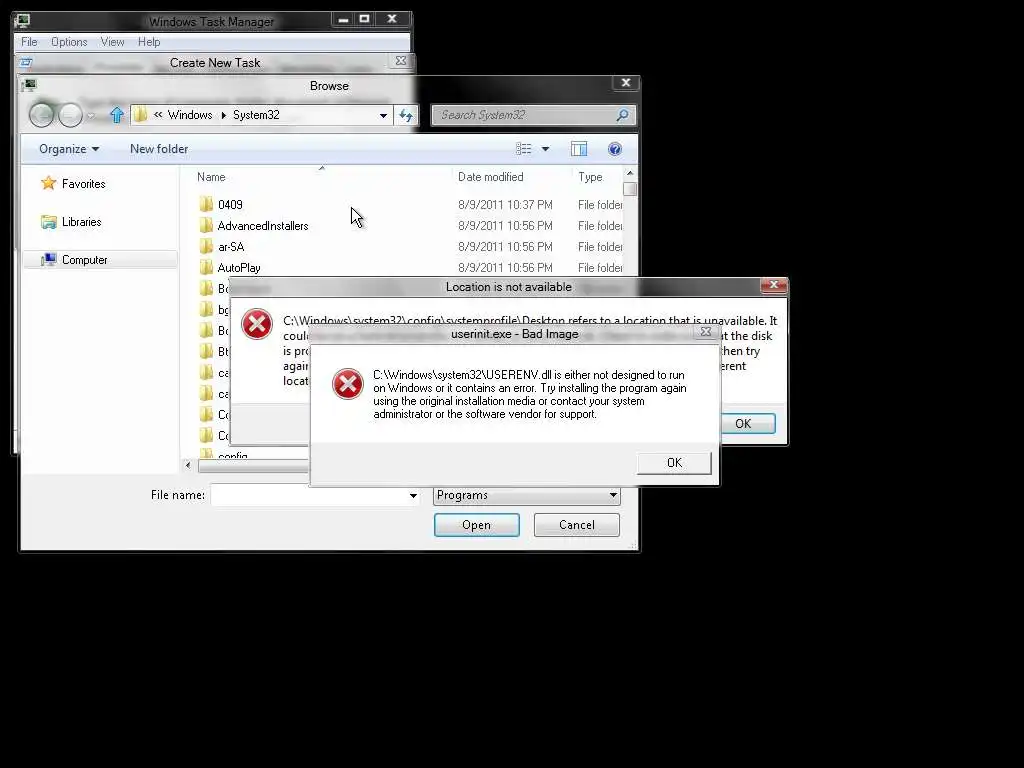This screenshot has width=1024, height=768.
Task: Click the vertical scrollbar up arrow
Action: [x=630, y=174]
